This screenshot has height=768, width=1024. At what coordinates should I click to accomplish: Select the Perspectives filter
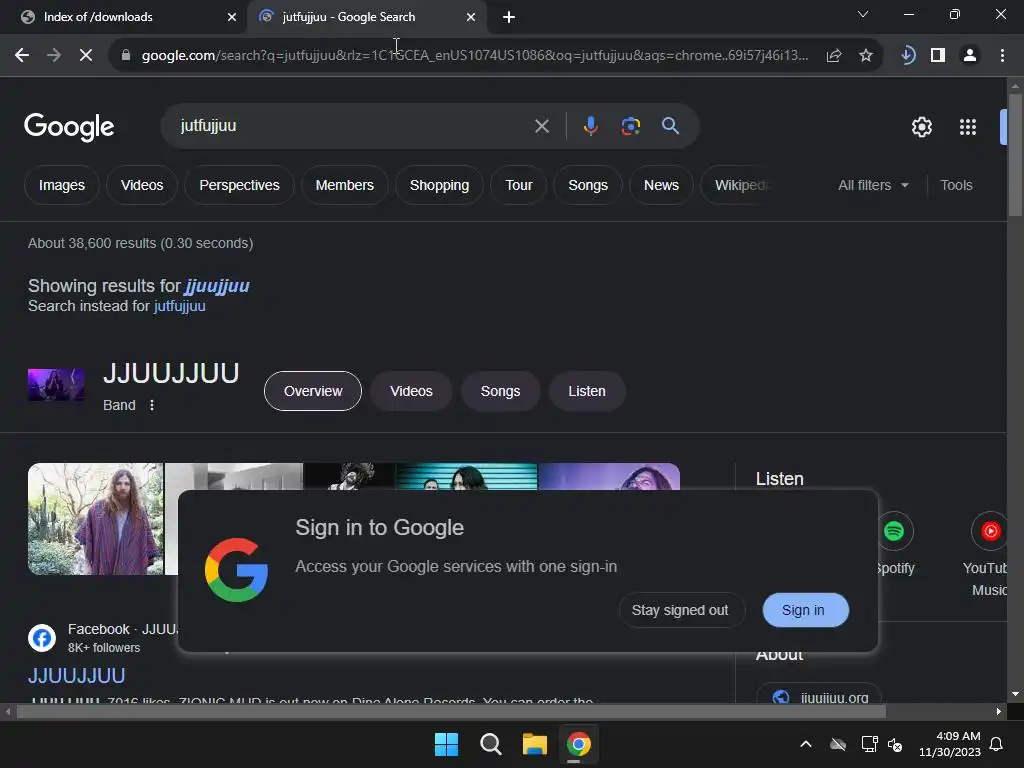(239, 185)
